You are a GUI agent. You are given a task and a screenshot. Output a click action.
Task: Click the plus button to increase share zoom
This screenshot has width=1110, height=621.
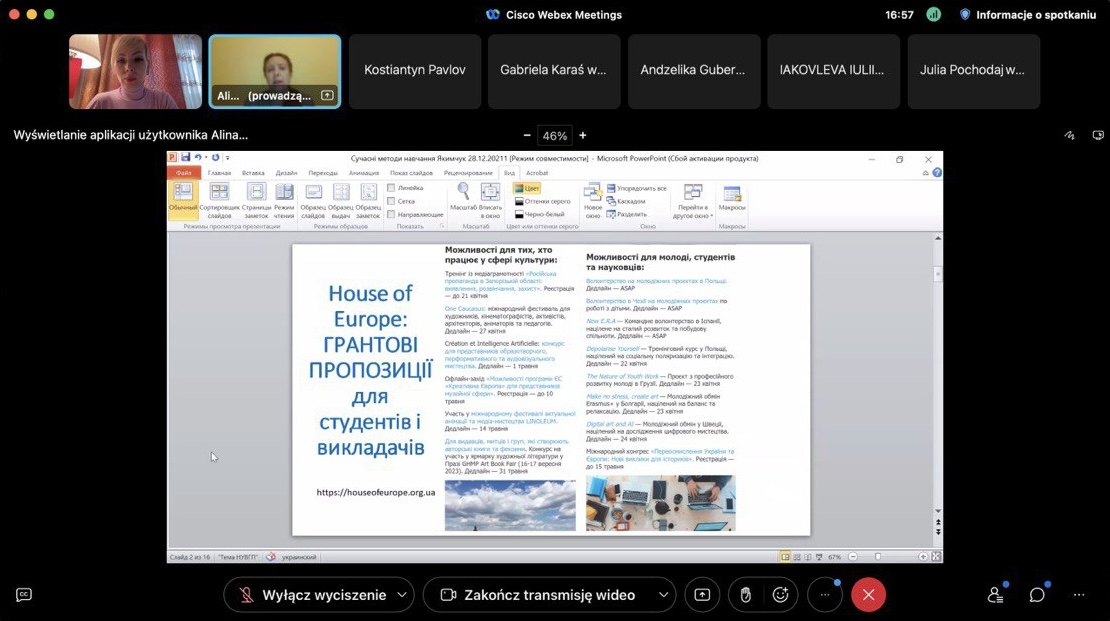[x=583, y=135]
